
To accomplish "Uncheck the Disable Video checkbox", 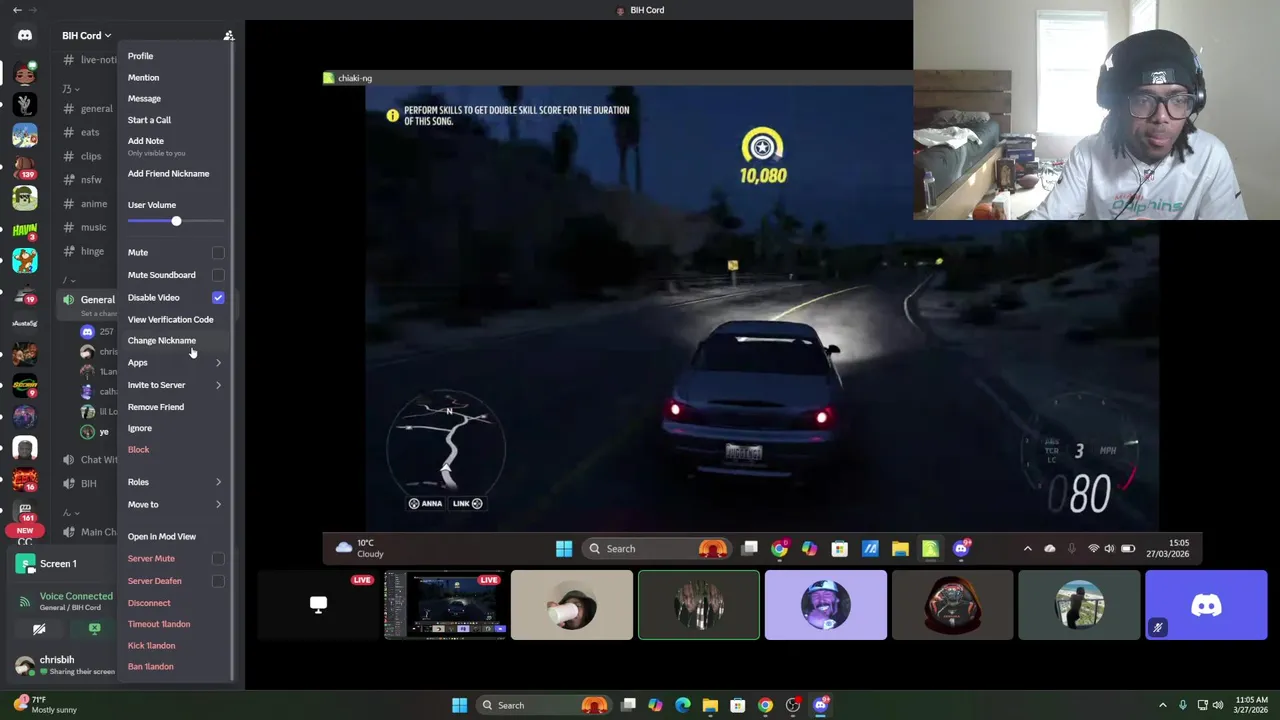I will point(218,297).
